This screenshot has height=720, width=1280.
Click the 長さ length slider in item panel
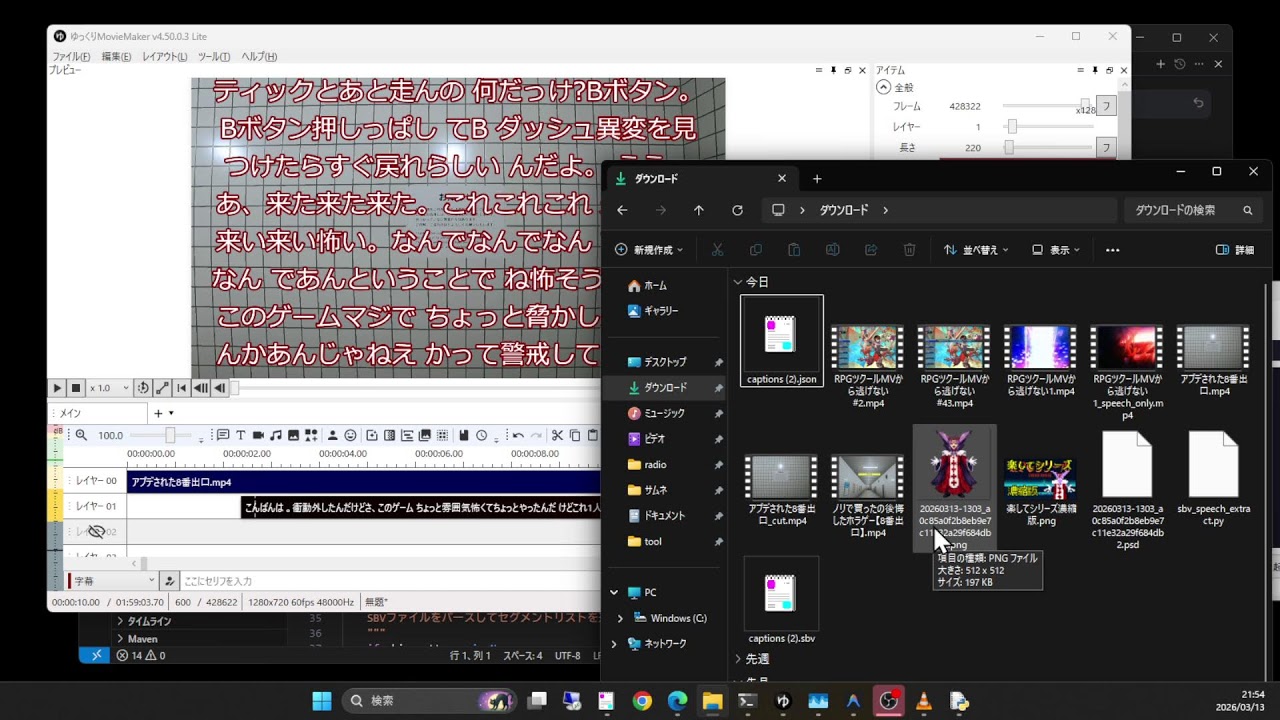click(1046, 147)
